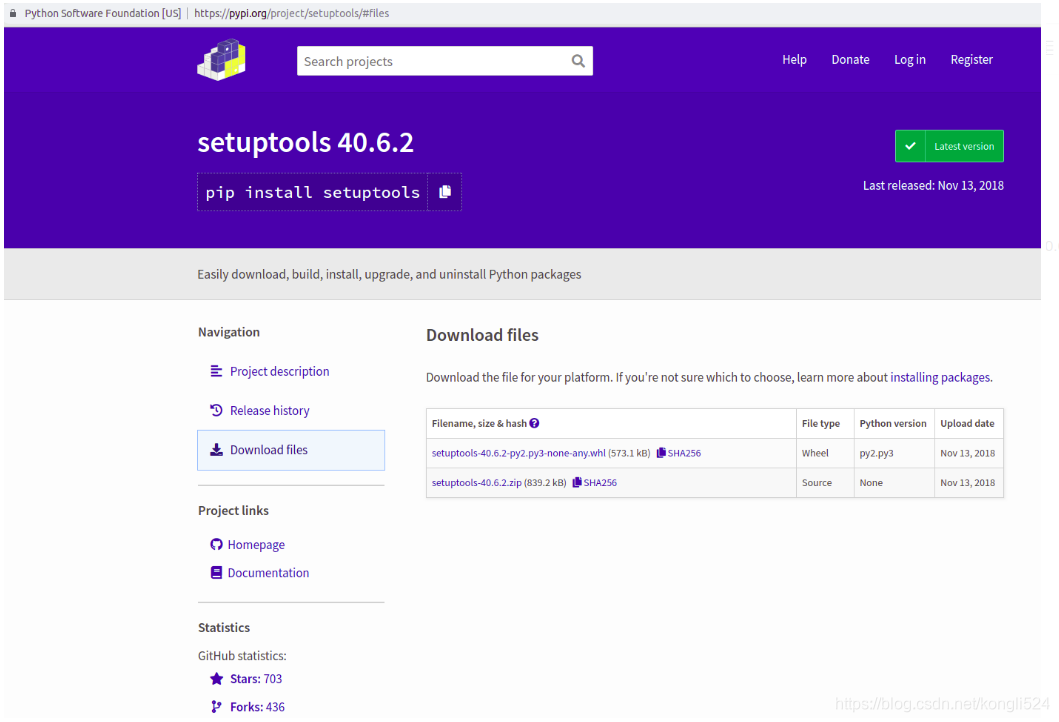The width and height of the screenshot is (1059, 722).
Task: Click the Filename, size & hash header
Action: (x=479, y=423)
